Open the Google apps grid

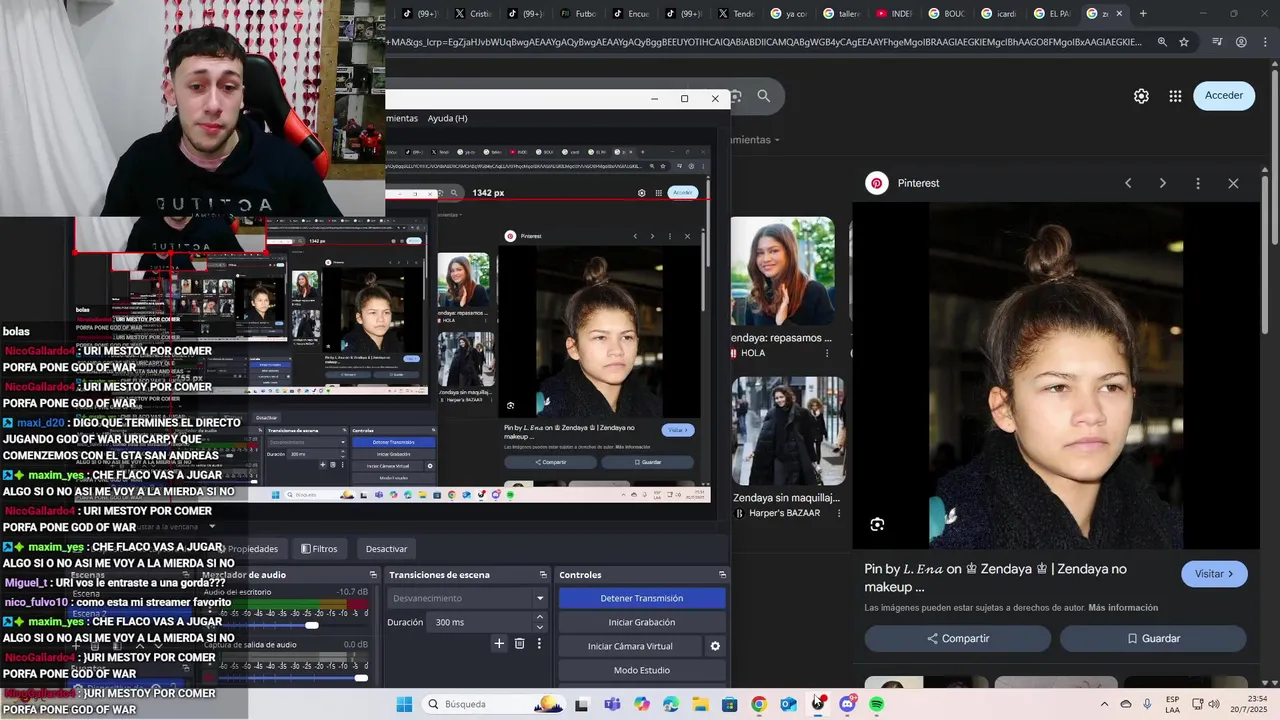(1175, 96)
